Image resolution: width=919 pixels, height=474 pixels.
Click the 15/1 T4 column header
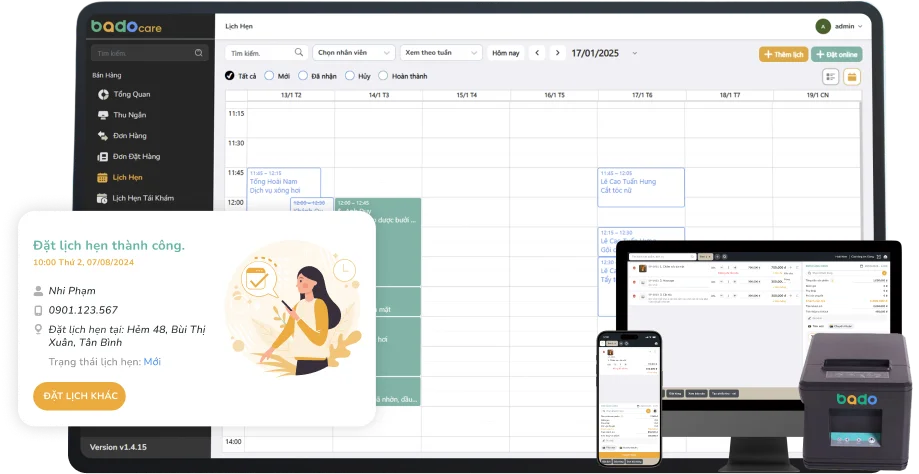point(467,95)
